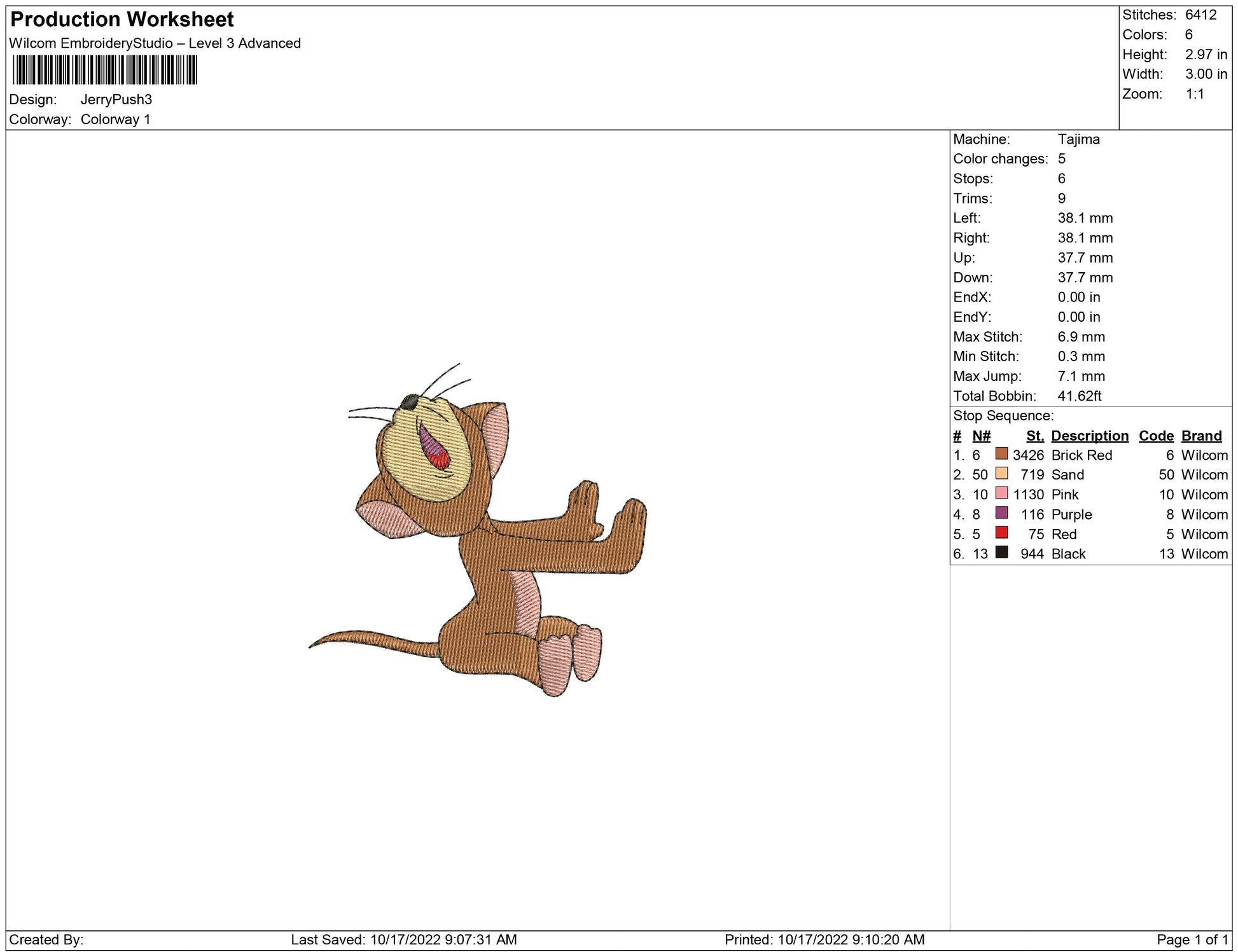1238x952 pixels.
Task: Click the Production Worksheet title
Action: pos(122,20)
